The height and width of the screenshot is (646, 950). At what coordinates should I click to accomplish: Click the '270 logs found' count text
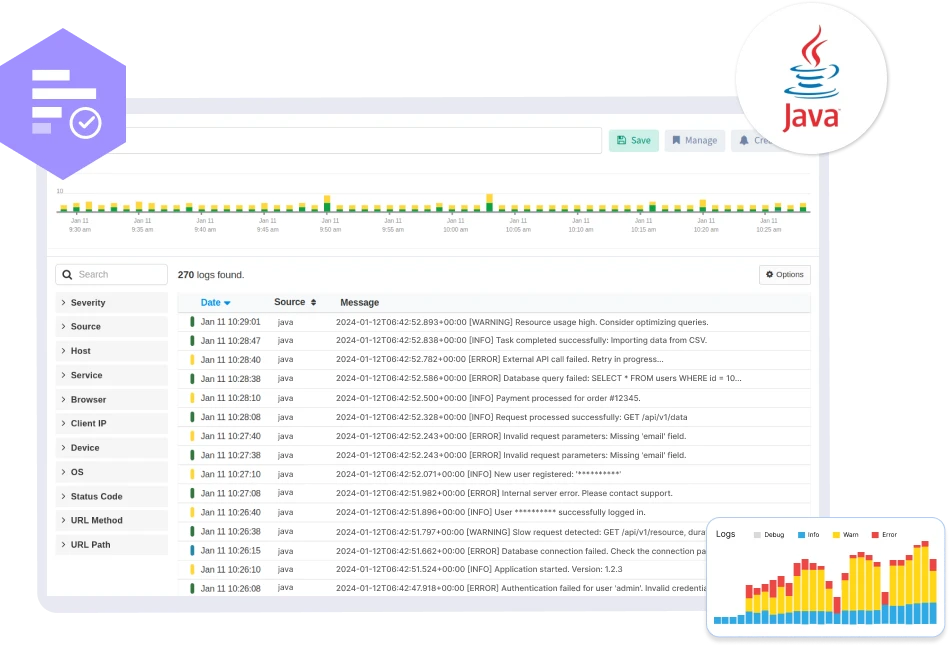pos(211,275)
